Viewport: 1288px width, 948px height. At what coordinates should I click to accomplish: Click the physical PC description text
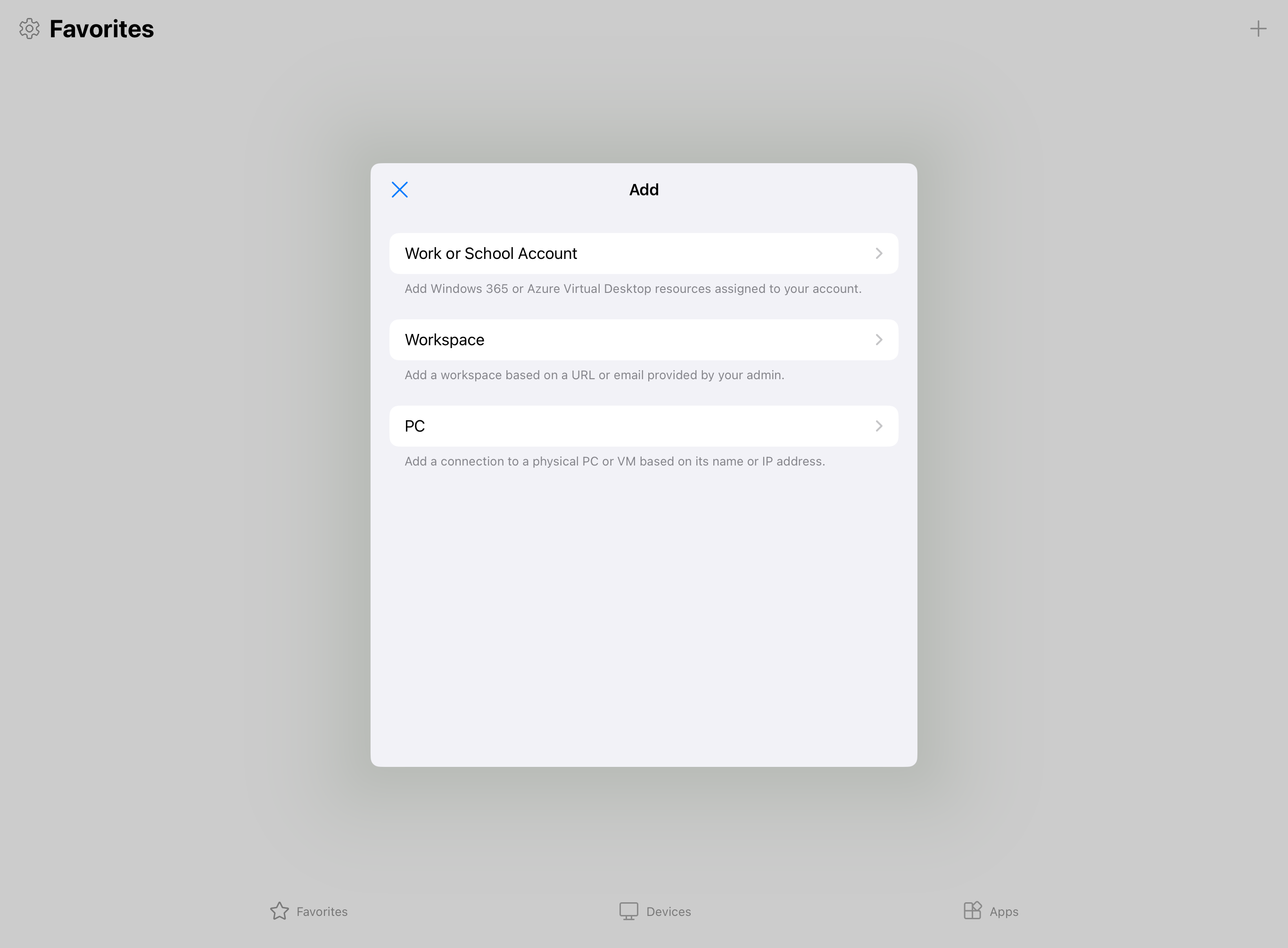click(615, 461)
